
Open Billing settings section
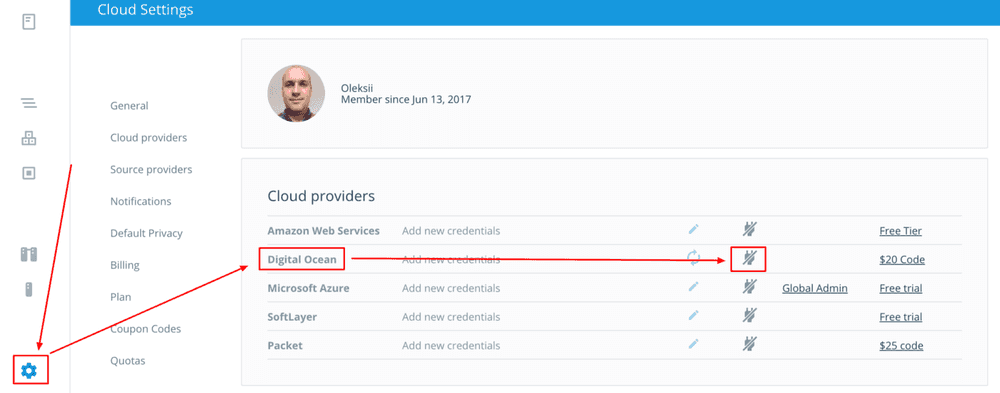coord(125,265)
